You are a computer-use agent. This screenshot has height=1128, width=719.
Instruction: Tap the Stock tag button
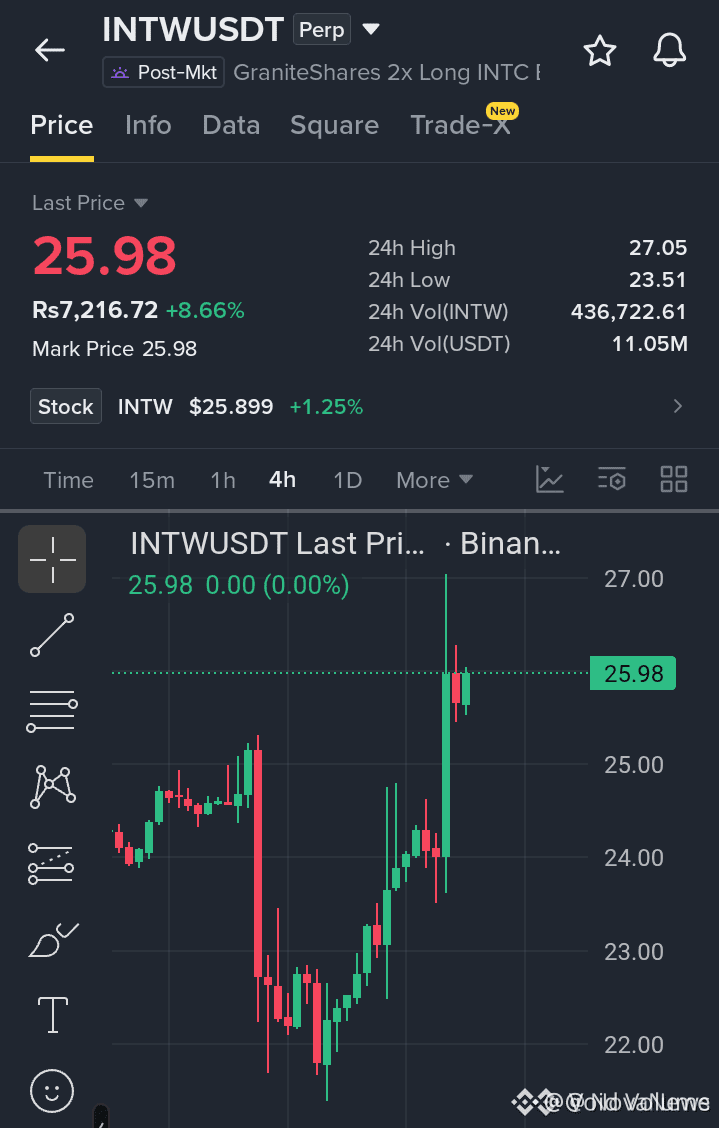pos(65,406)
